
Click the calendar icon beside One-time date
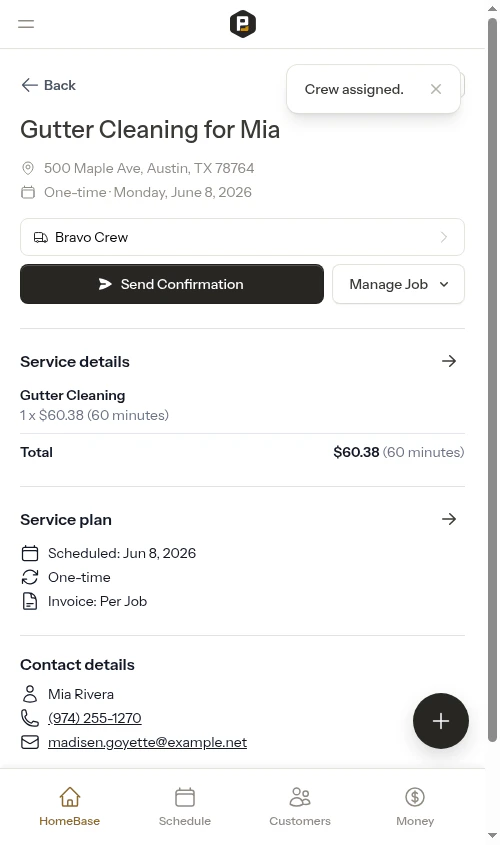pos(27,192)
